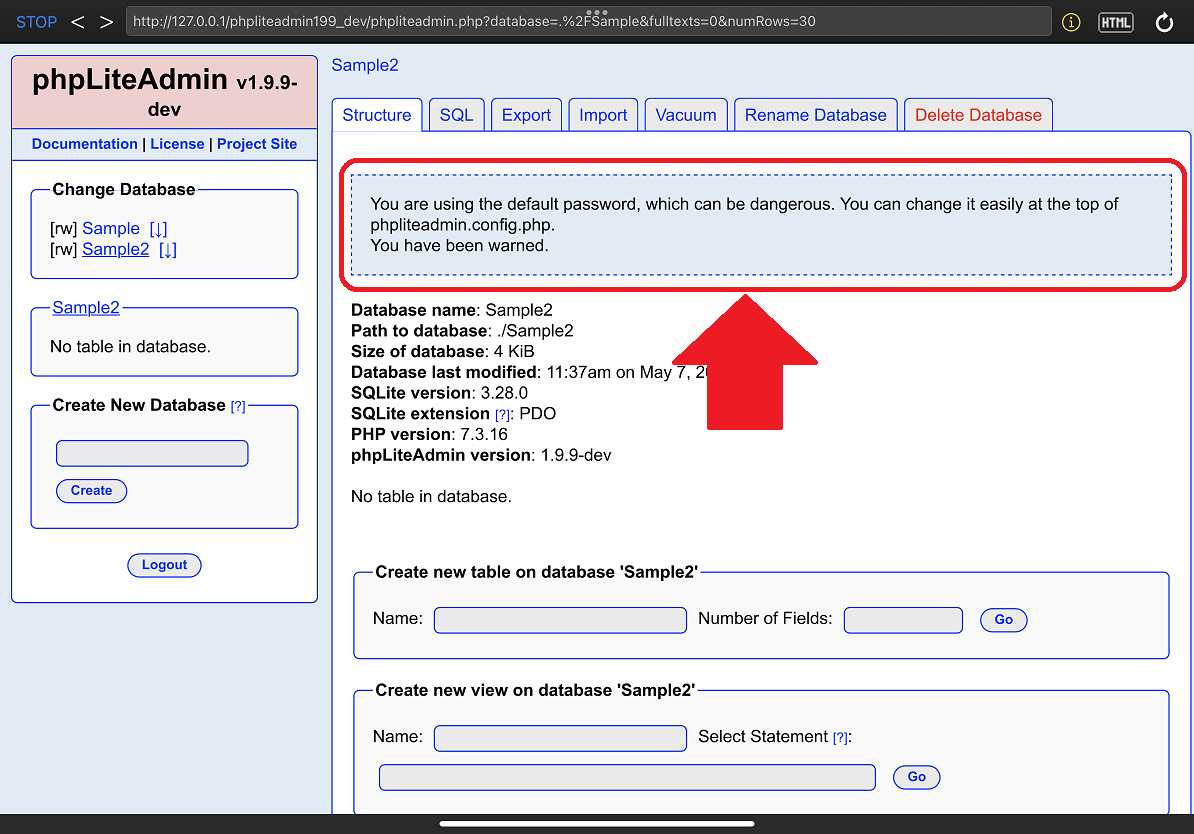Focus the new table Name field
Viewport: 1194px width, 834px height.
click(560, 620)
